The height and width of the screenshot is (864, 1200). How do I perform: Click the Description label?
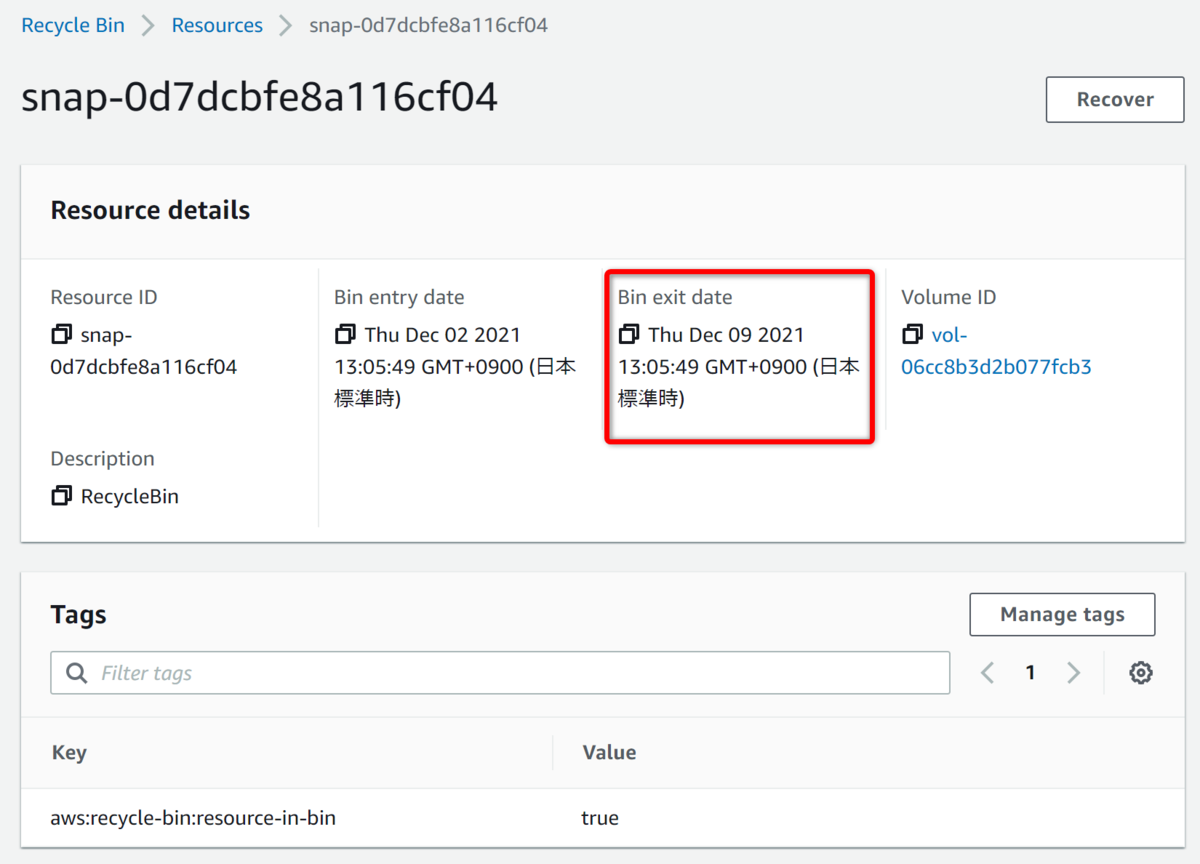[103, 459]
